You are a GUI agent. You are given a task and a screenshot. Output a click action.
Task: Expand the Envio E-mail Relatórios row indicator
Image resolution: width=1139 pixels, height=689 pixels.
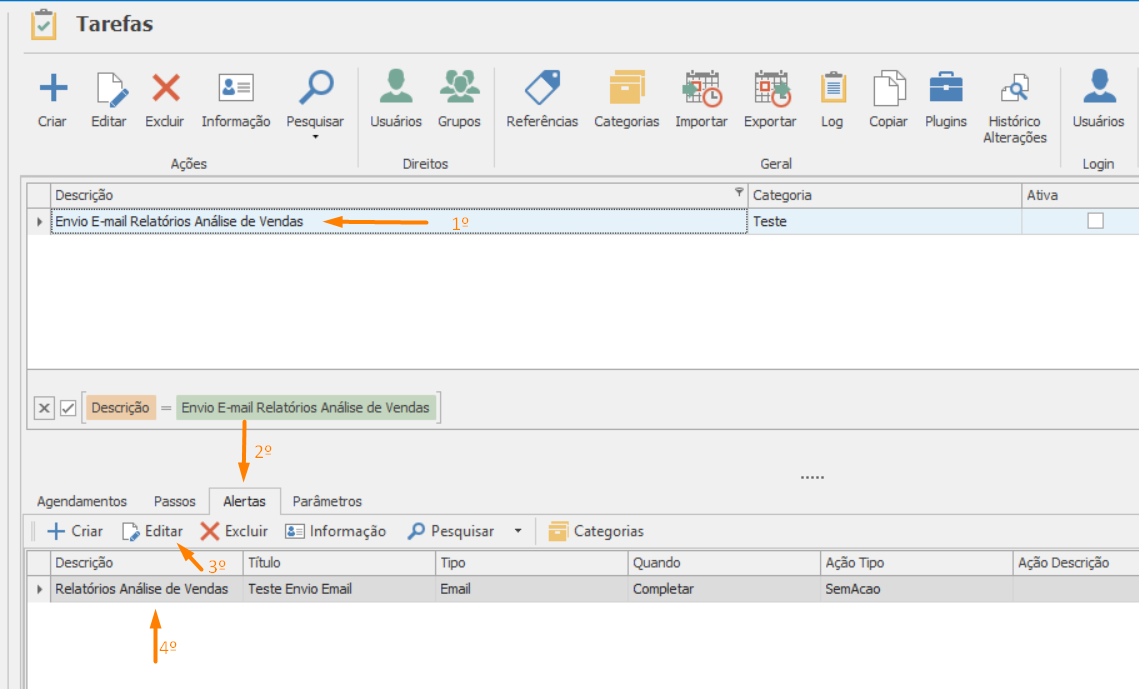[39, 221]
